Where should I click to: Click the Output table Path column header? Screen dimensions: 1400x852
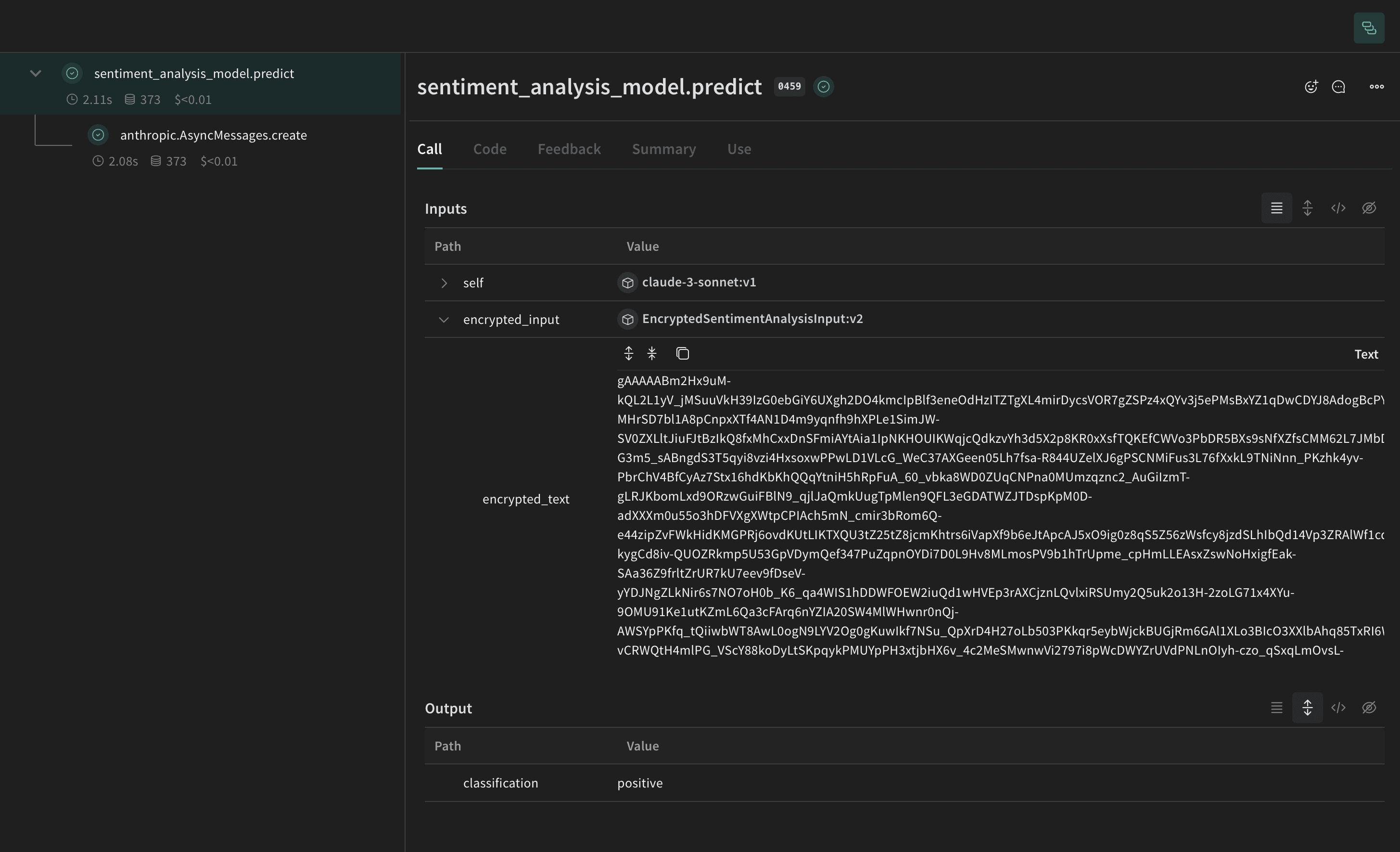coord(448,746)
